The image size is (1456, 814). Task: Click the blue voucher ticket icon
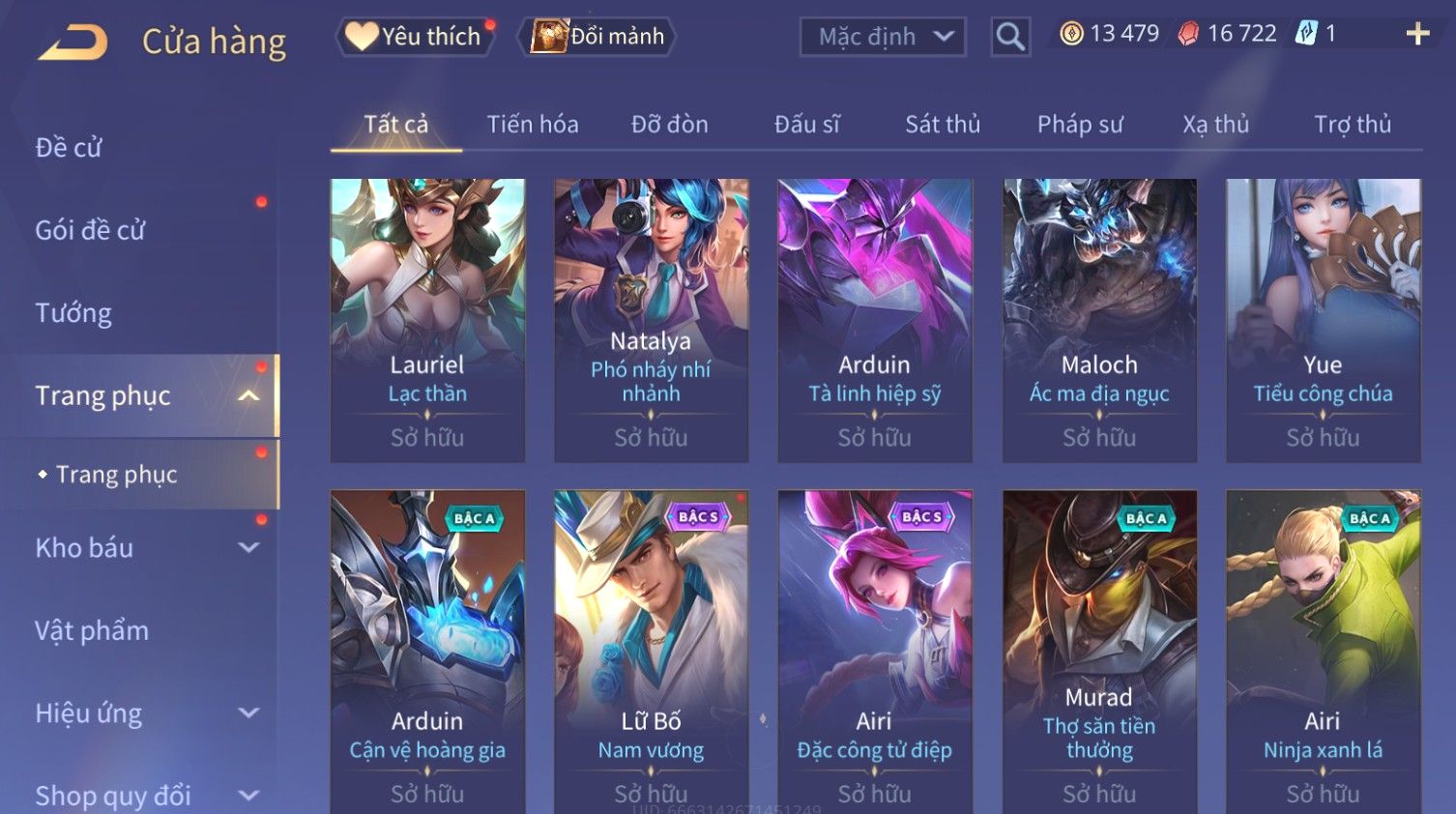[x=1306, y=34]
